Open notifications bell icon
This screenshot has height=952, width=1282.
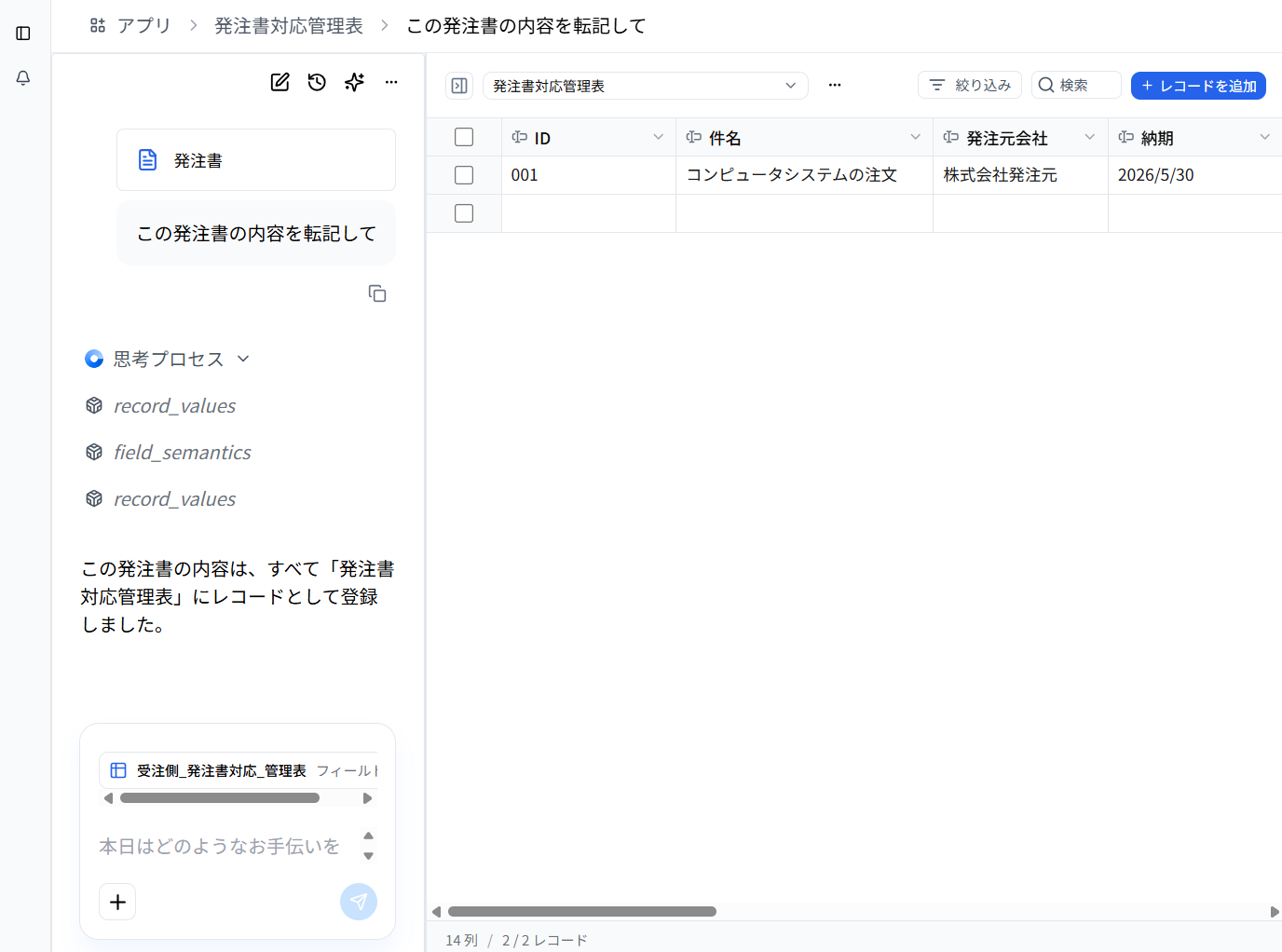click(23, 78)
